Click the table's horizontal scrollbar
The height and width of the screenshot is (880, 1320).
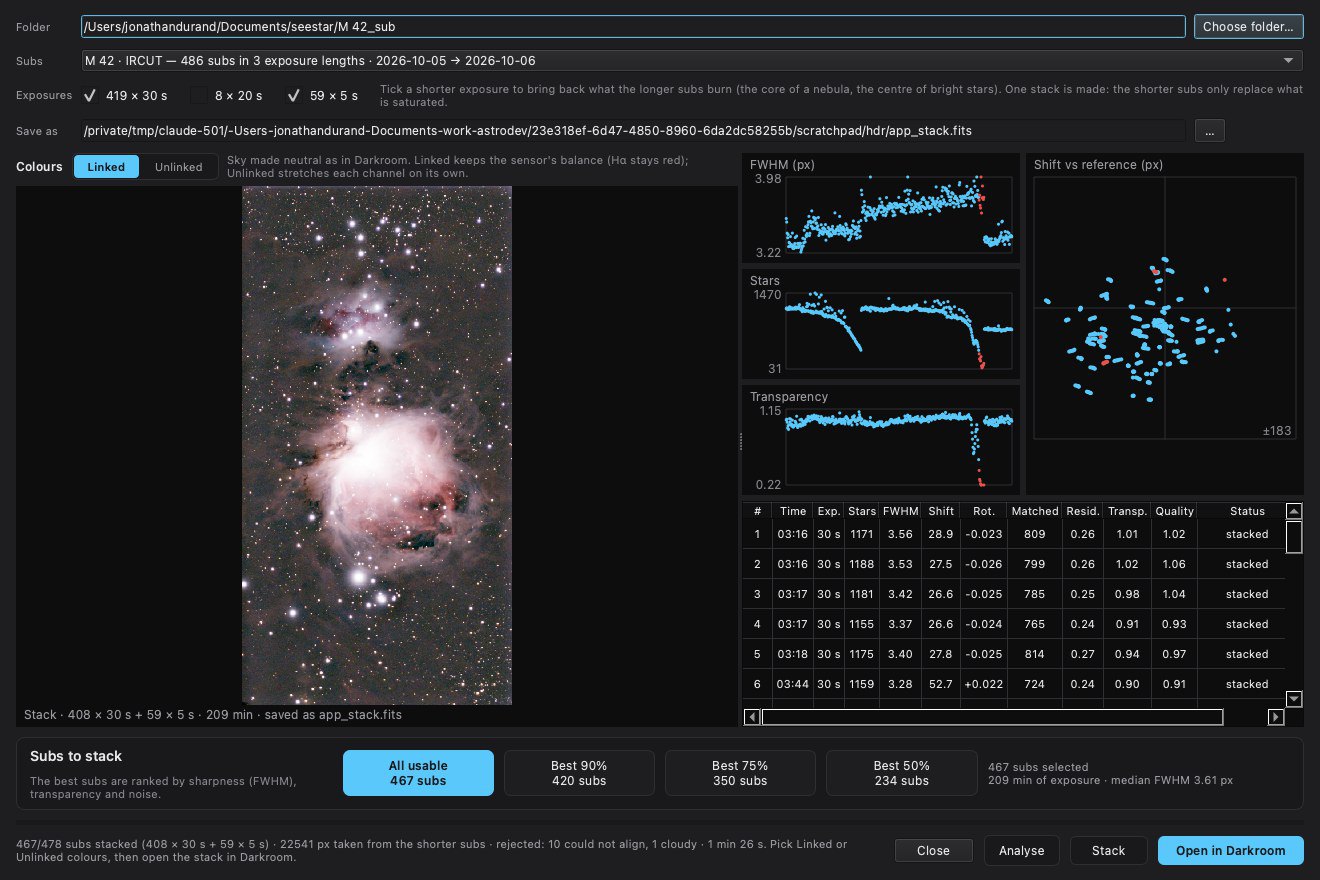pos(992,717)
